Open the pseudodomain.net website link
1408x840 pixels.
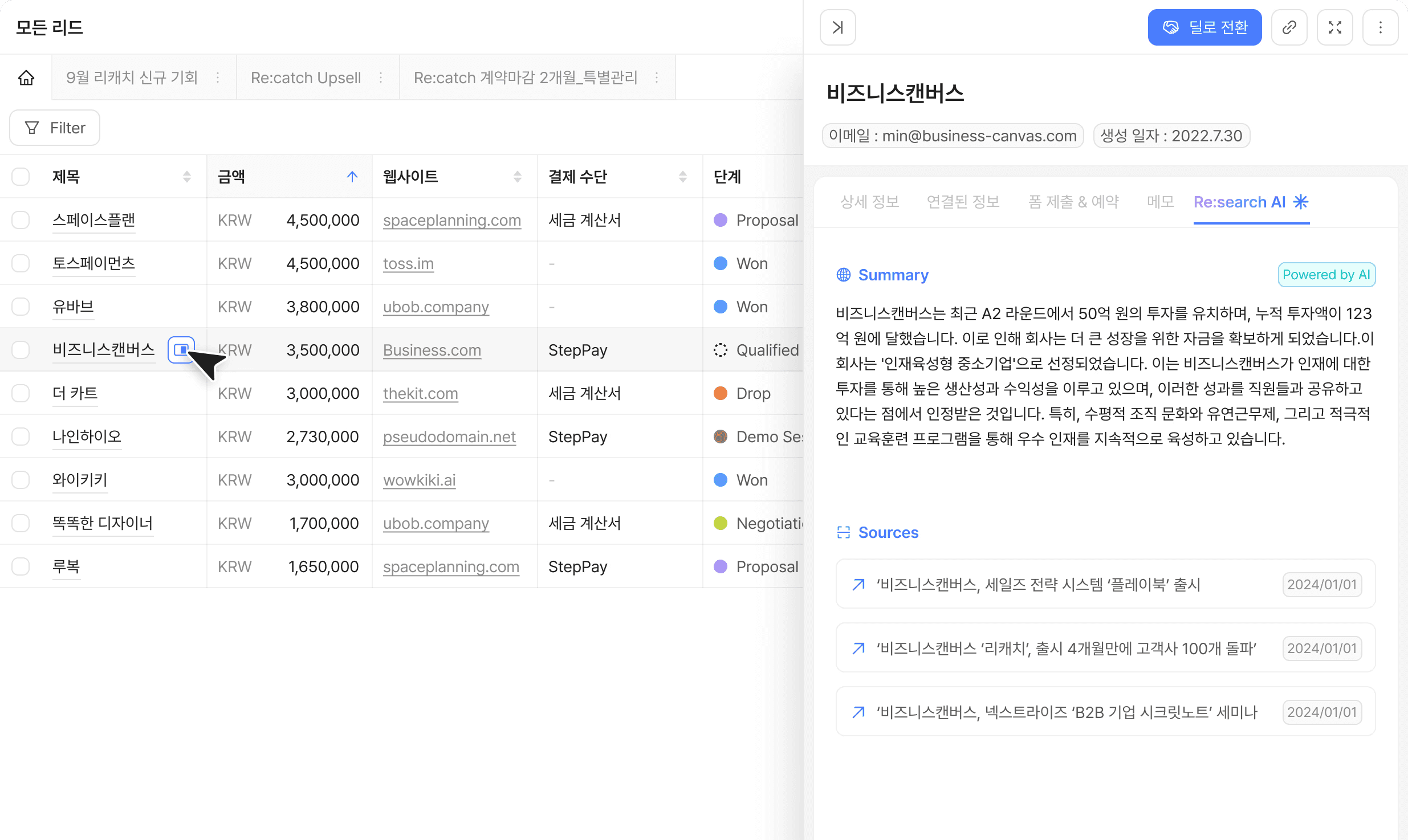[449, 437]
